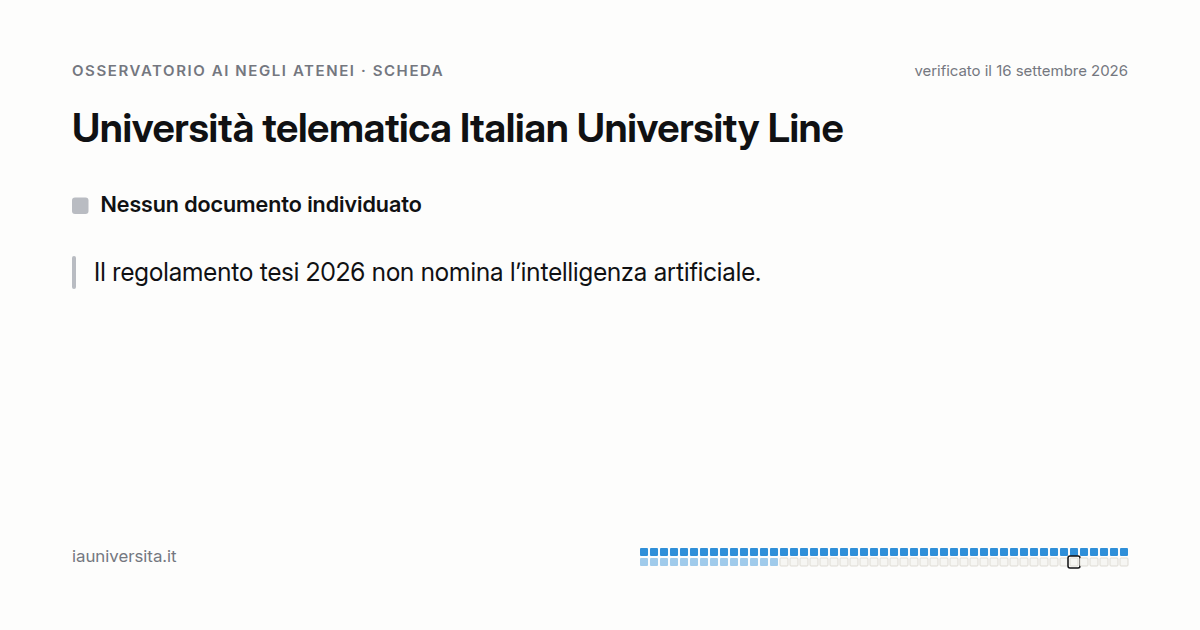Click the SCHEDA breadcrumb label
The width and height of the screenshot is (1200, 630).
[408, 71]
